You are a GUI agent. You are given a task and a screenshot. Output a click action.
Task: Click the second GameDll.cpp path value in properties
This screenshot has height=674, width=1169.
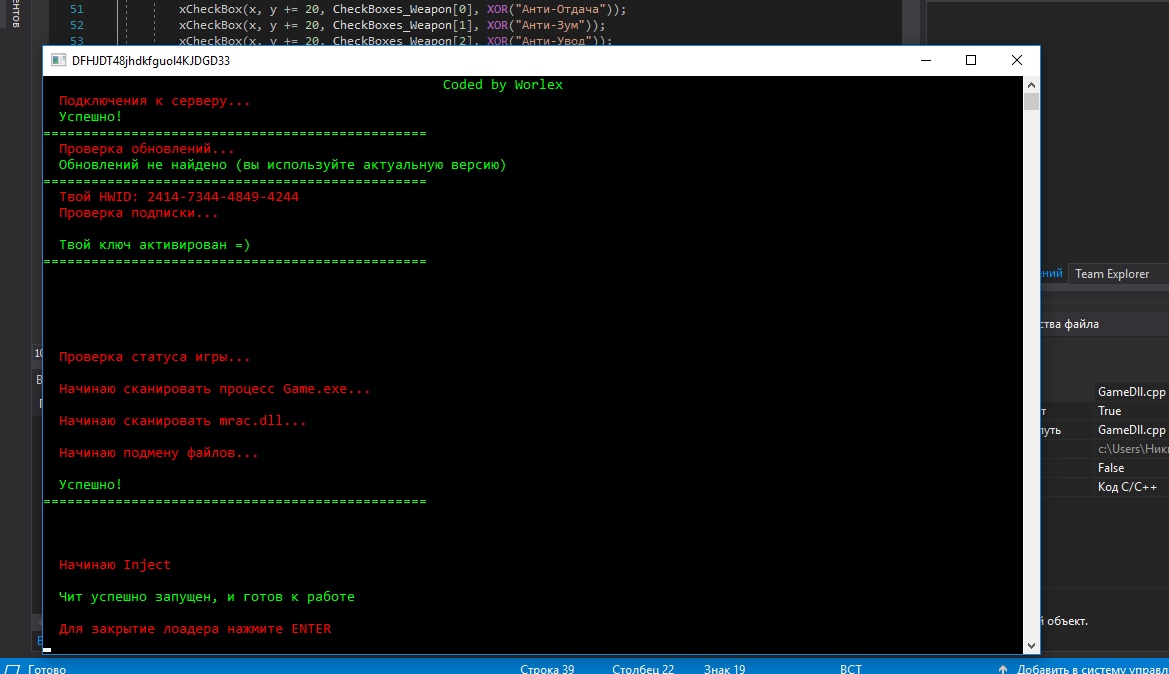click(x=1131, y=429)
